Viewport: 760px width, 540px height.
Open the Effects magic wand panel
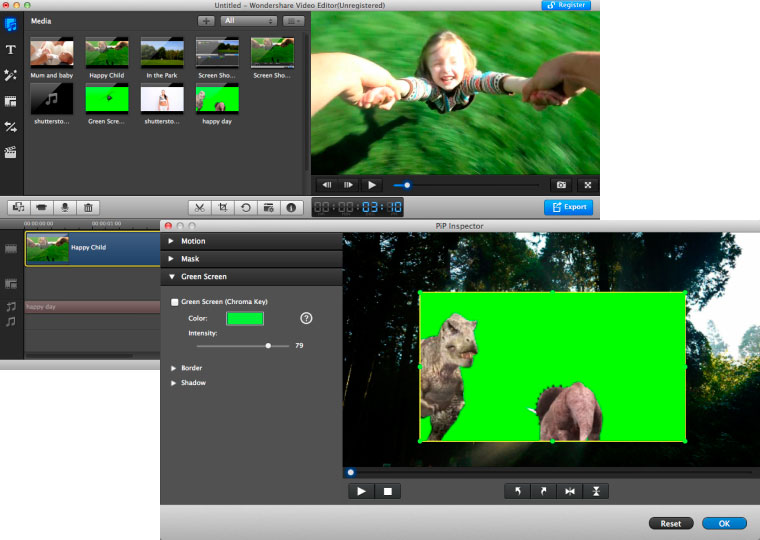[x=11, y=75]
